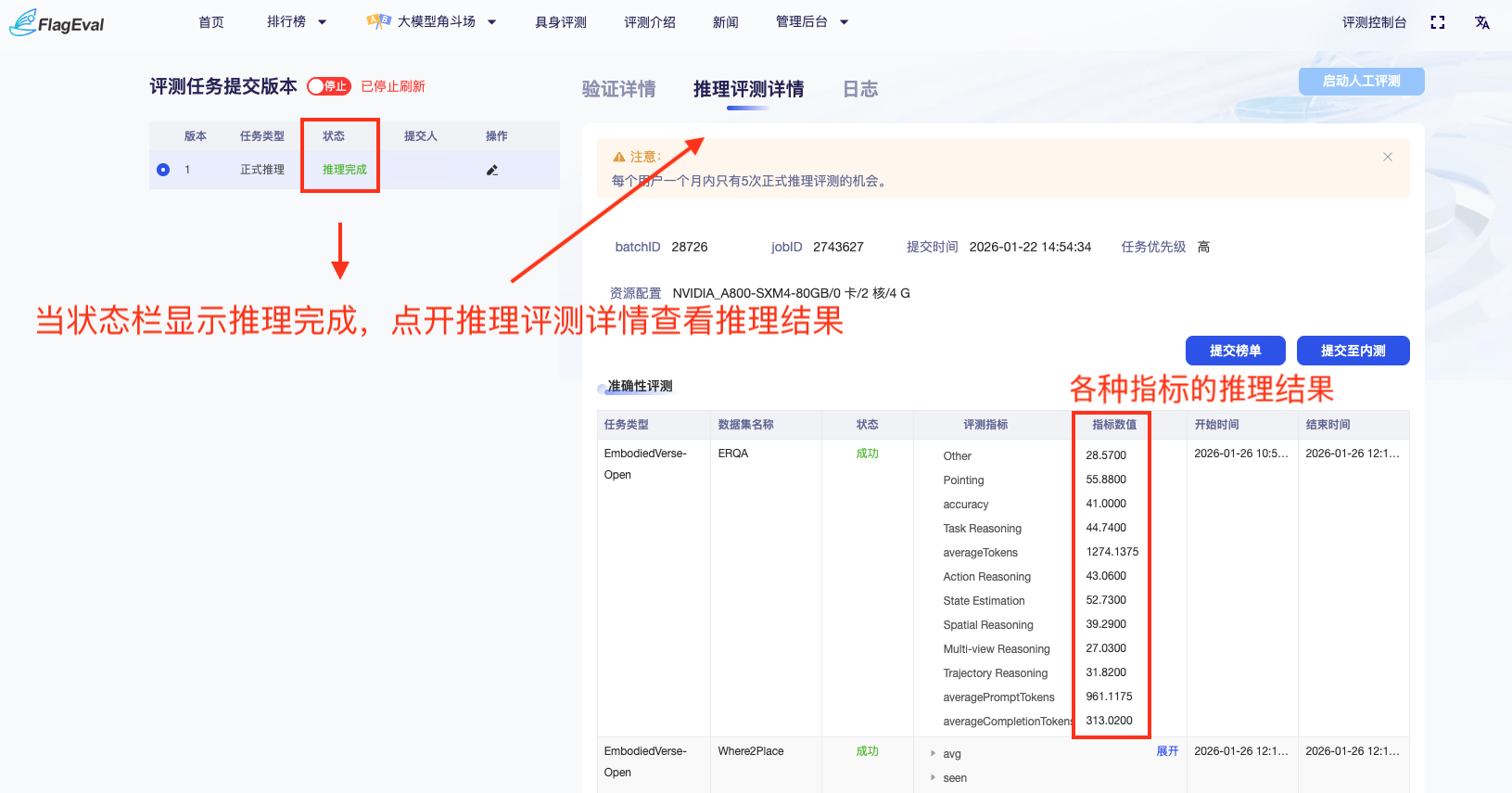Click 启动人工评测 button
The height and width of the screenshot is (793, 1512).
click(1361, 82)
